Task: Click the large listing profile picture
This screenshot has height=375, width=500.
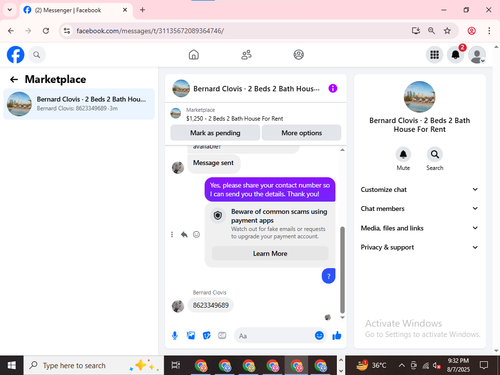Action: coord(419,97)
